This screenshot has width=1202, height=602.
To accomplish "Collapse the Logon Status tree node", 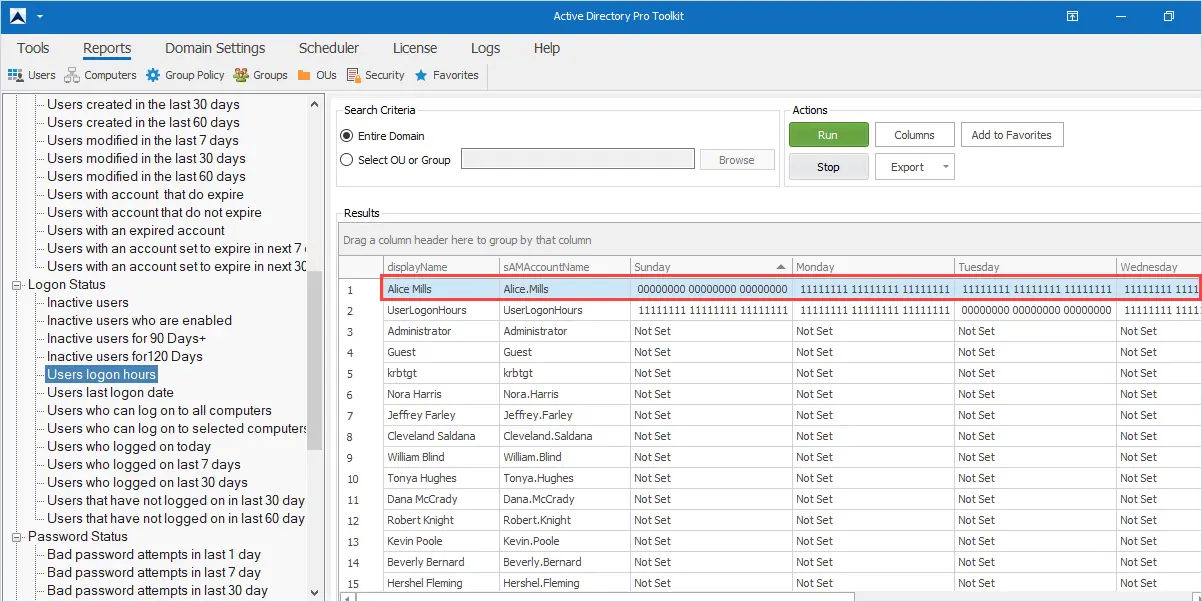I will (x=17, y=285).
